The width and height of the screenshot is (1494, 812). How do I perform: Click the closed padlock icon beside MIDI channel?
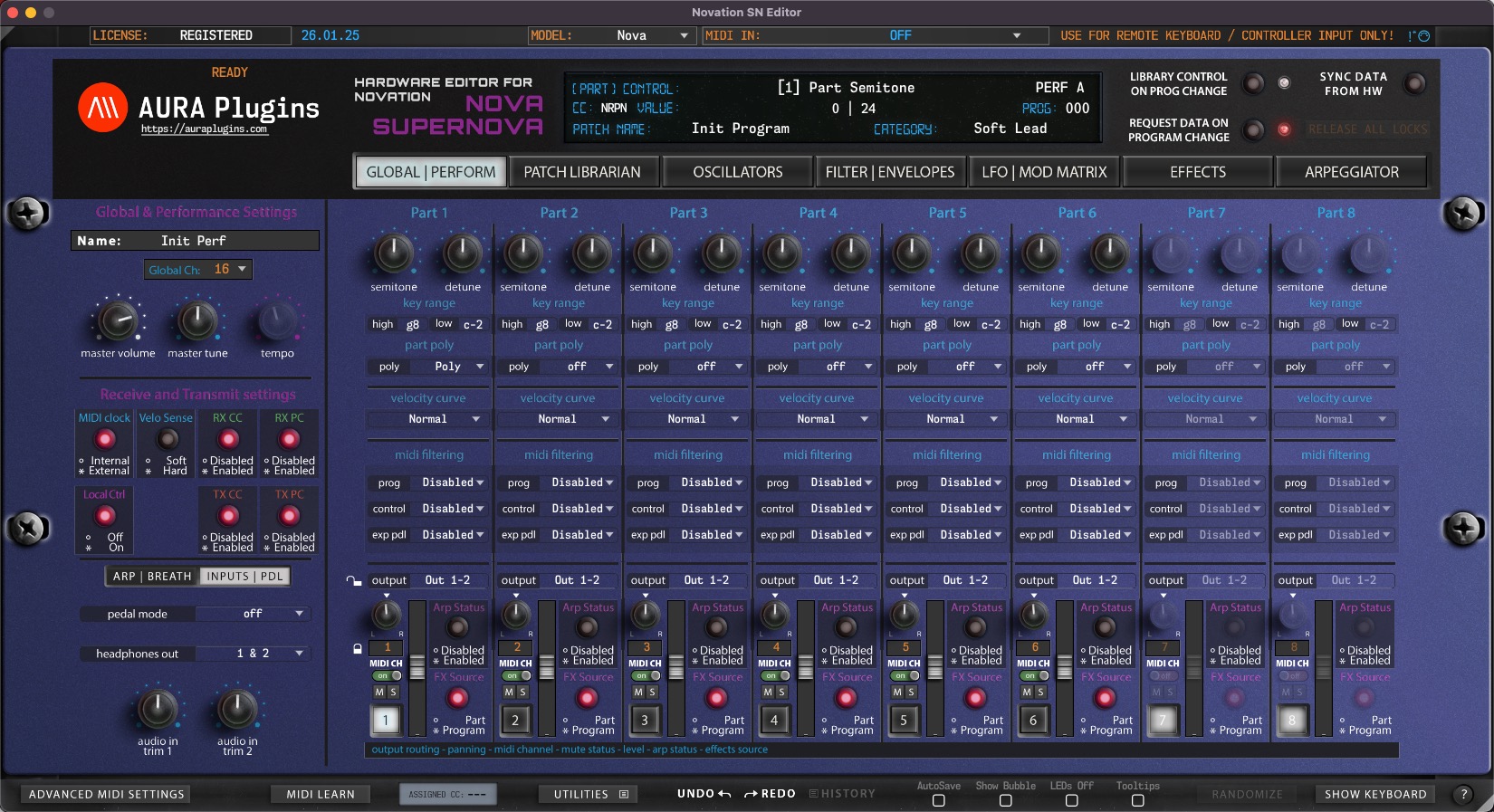pyautogui.click(x=358, y=648)
